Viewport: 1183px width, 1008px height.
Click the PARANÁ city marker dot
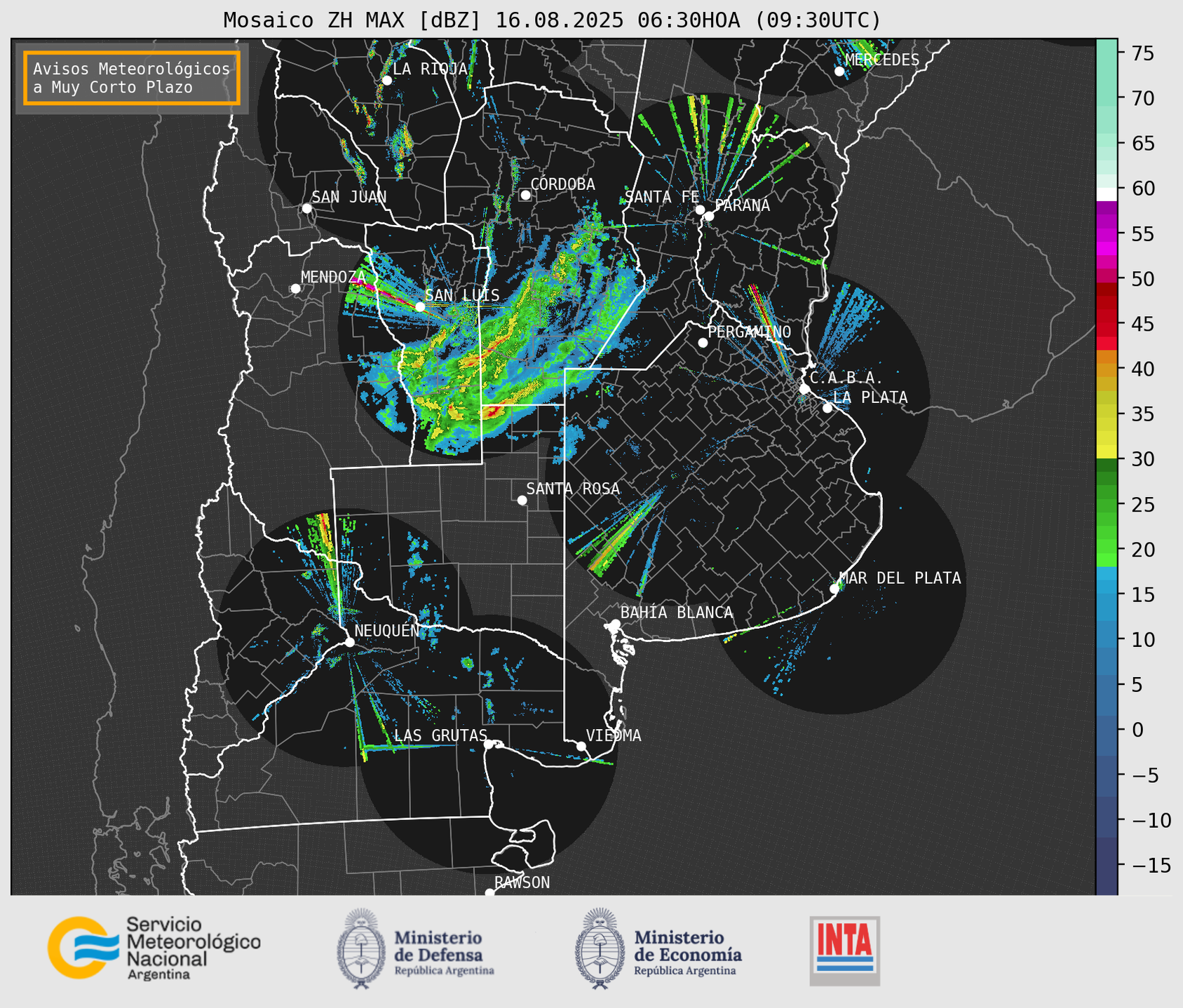(709, 216)
